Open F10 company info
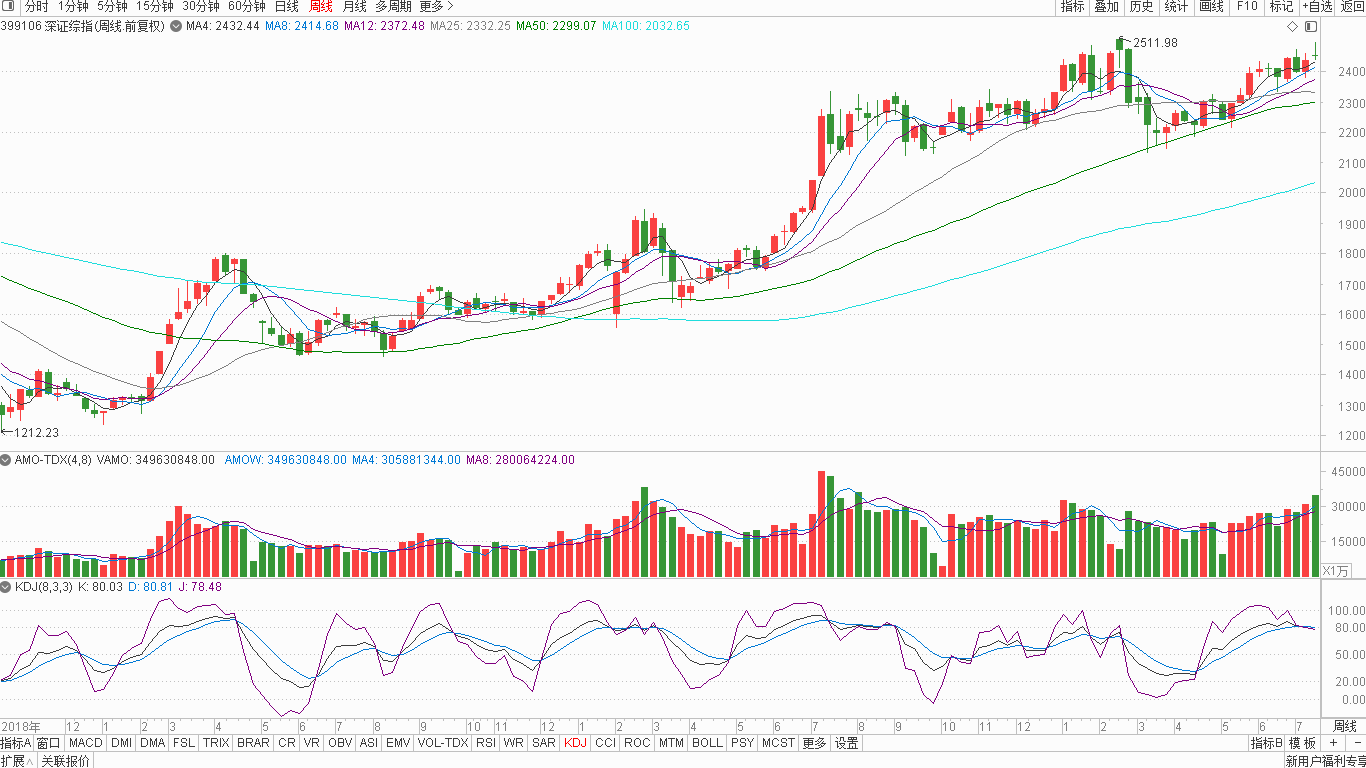The image size is (1366, 768). (x=1246, y=6)
